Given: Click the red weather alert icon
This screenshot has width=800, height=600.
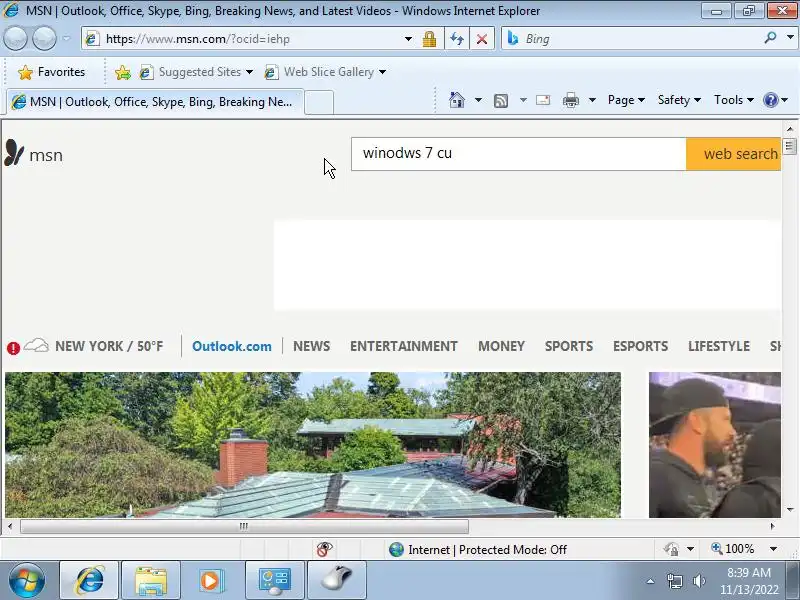Looking at the screenshot, I should coord(13,348).
